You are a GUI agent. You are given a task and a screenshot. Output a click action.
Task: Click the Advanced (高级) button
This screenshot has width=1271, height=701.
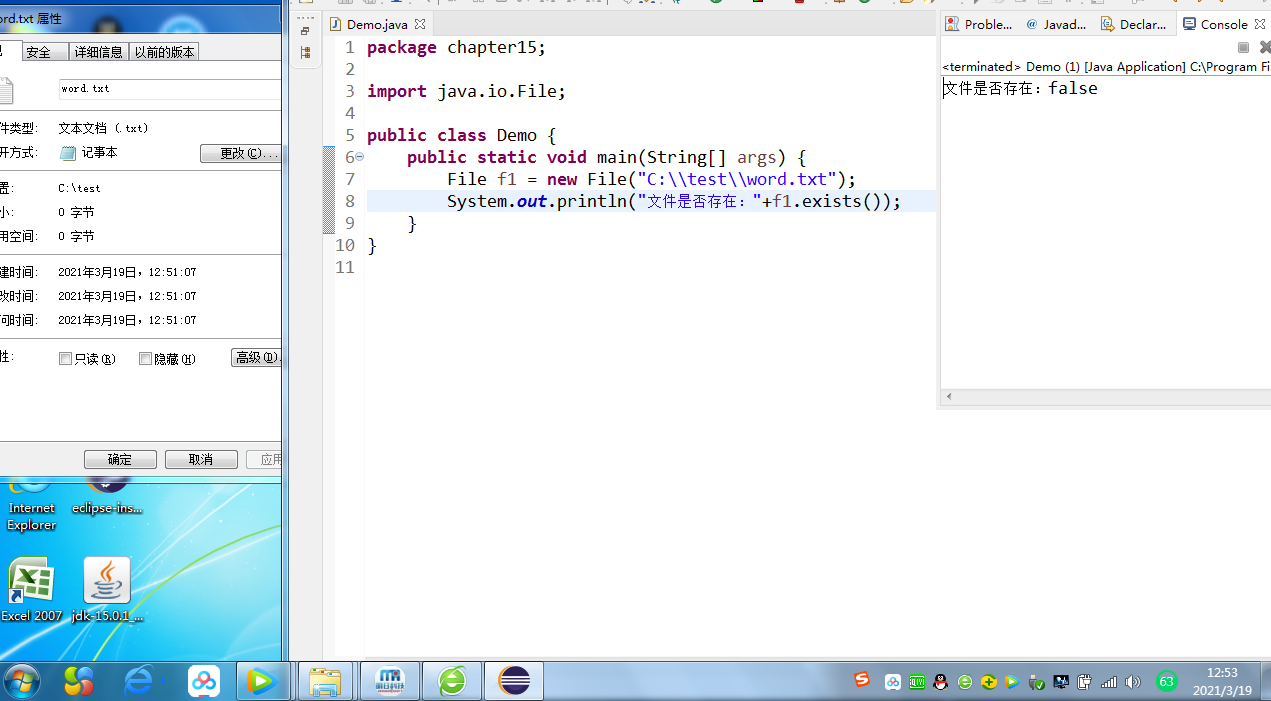257,358
